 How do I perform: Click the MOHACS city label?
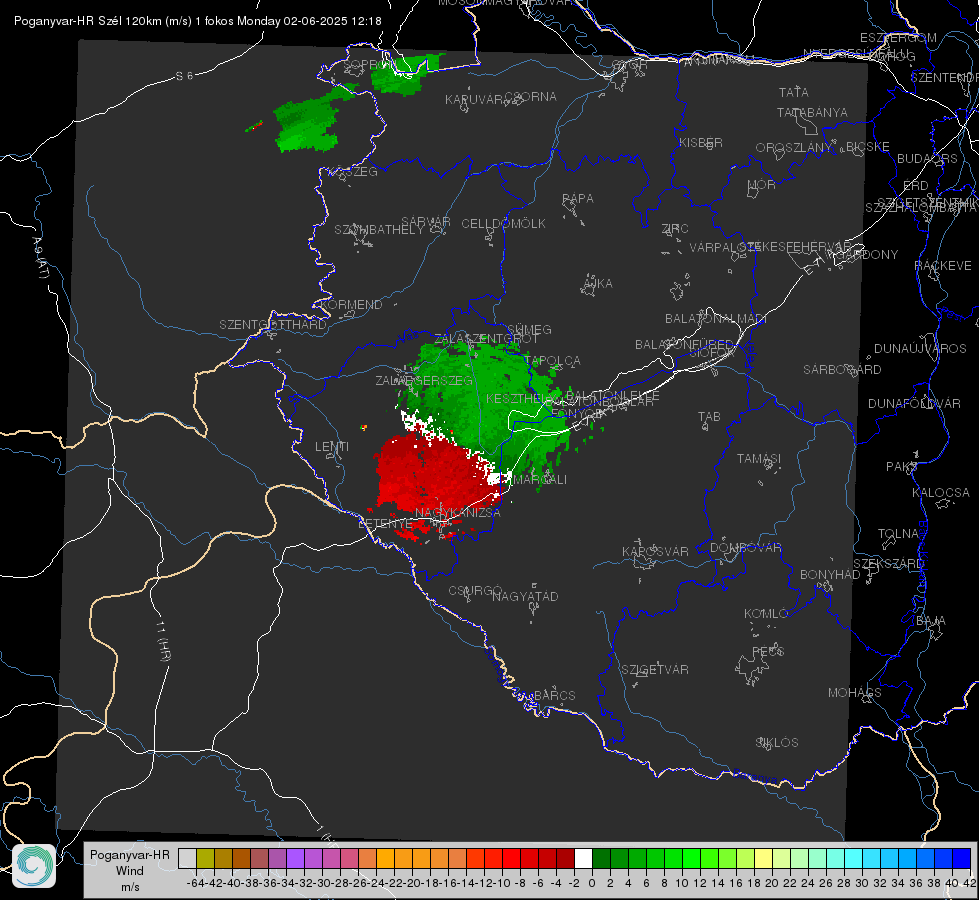[854, 693]
